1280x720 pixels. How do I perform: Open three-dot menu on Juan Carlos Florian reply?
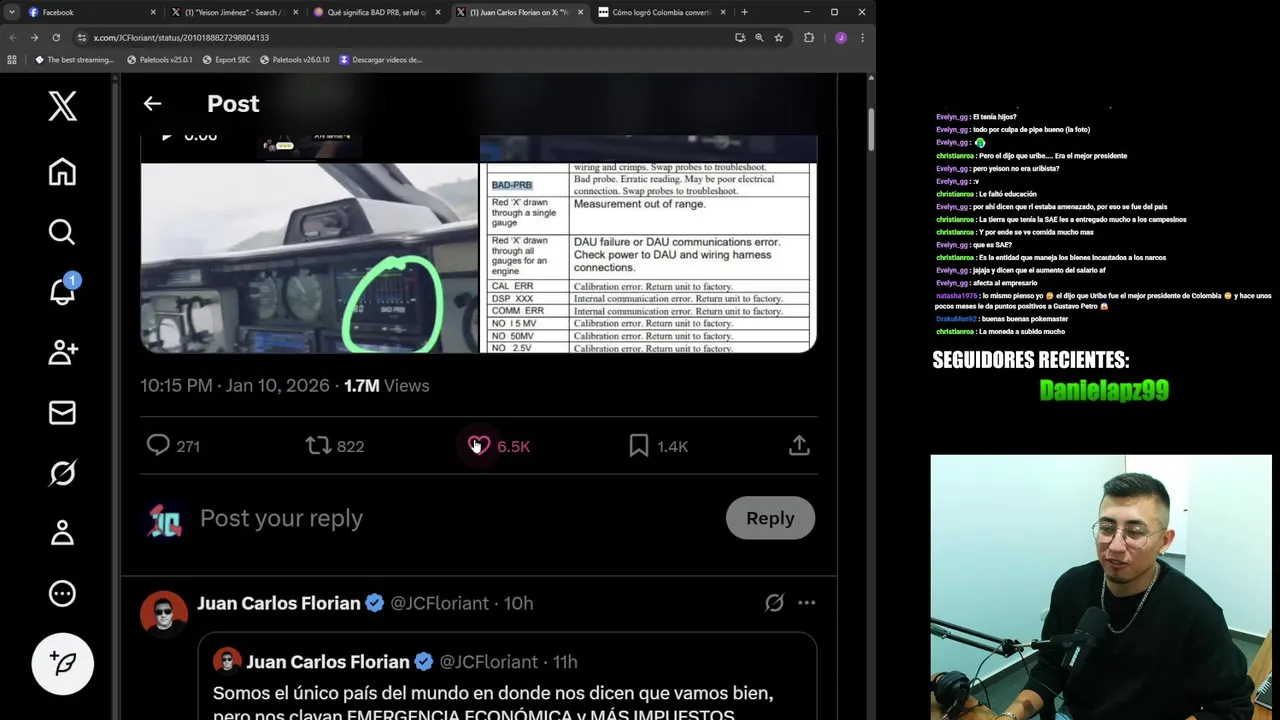point(806,603)
